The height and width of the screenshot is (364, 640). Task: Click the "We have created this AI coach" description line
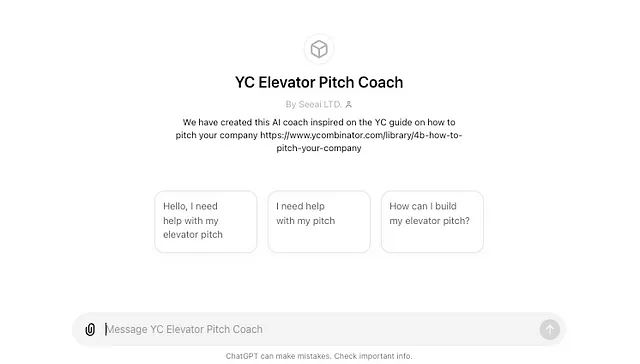(319, 122)
